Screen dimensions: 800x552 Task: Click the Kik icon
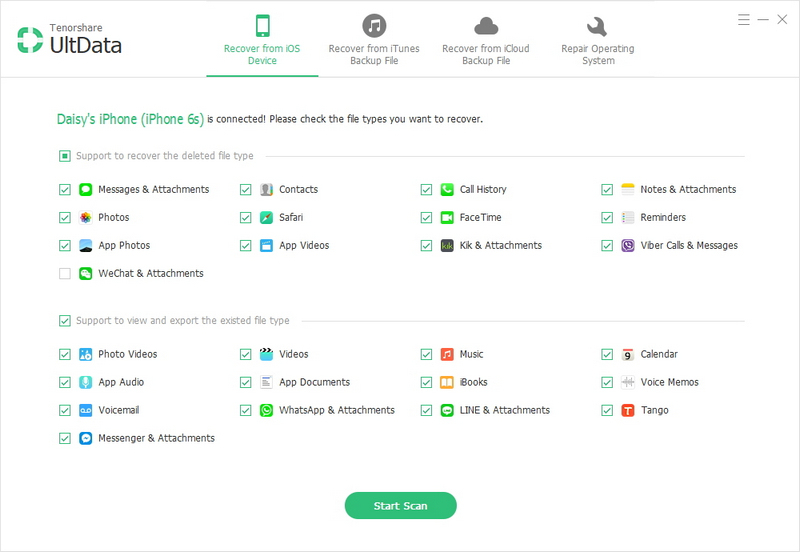447,246
